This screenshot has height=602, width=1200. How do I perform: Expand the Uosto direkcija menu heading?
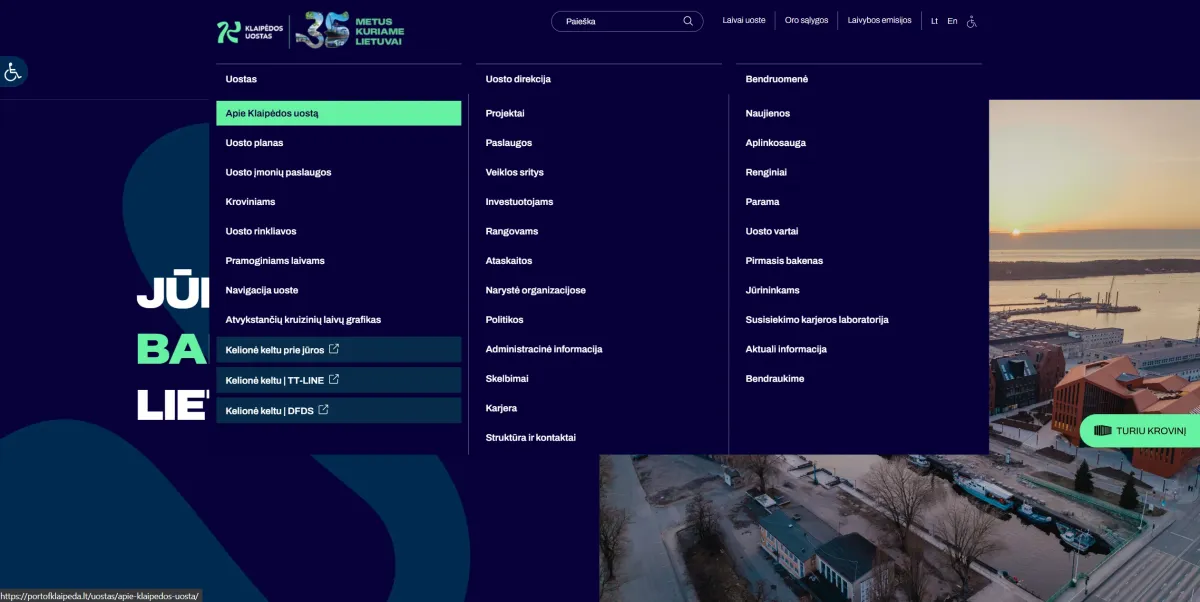(x=518, y=79)
